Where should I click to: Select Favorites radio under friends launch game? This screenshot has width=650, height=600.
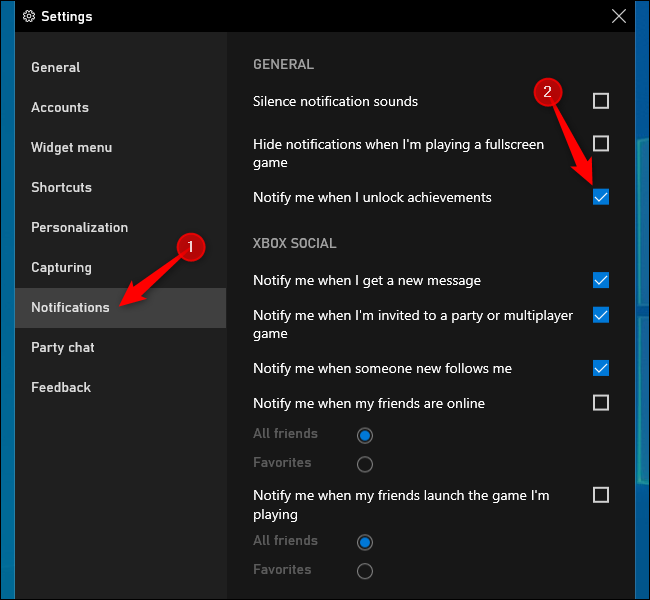click(365, 571)
